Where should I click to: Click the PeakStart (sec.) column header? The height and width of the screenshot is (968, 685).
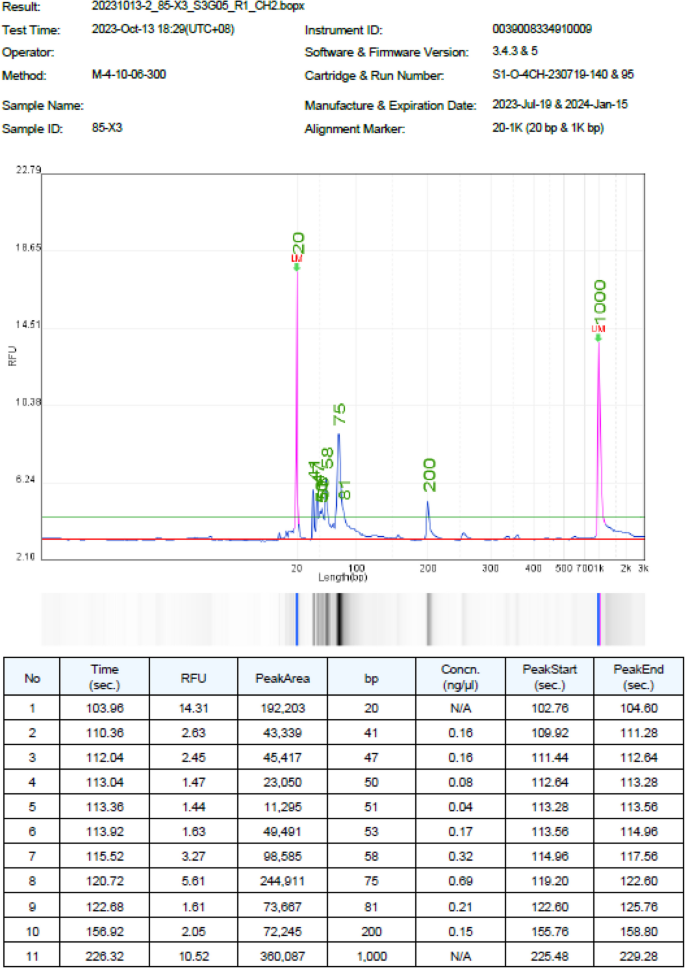click(x=549, y=678)
